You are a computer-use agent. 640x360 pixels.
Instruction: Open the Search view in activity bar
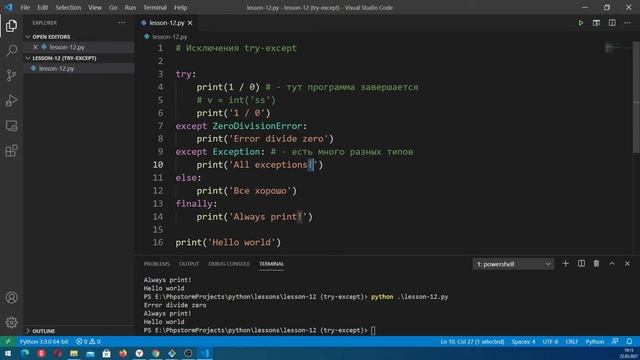pos(11,51)
